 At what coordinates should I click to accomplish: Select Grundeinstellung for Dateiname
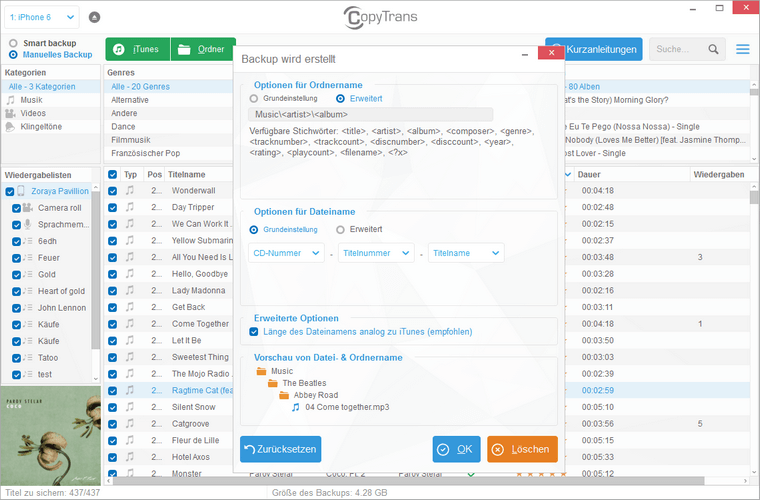pos(253,230)
